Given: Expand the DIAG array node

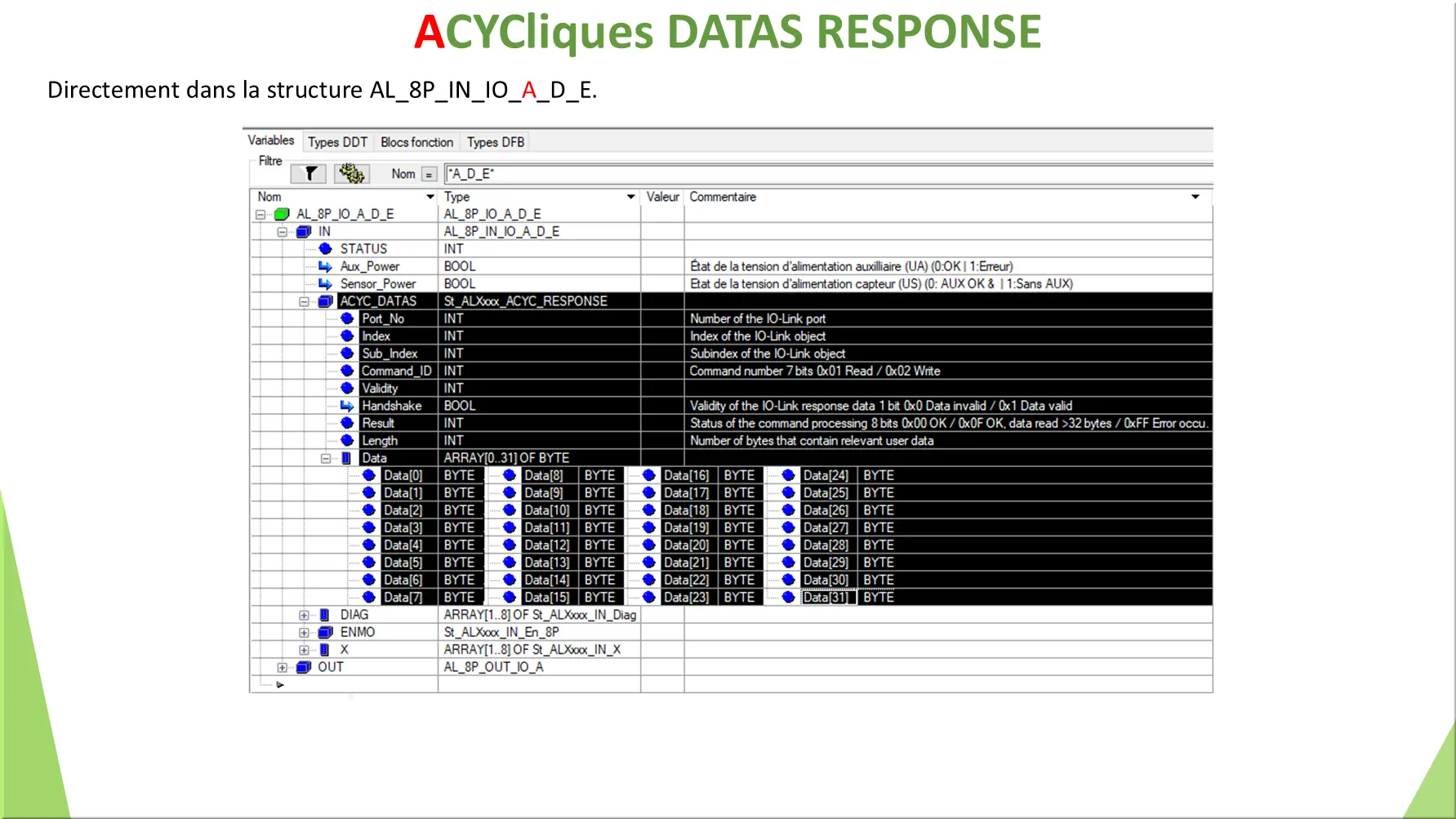Looking at the screenshot, I should [x=304, y=615].
